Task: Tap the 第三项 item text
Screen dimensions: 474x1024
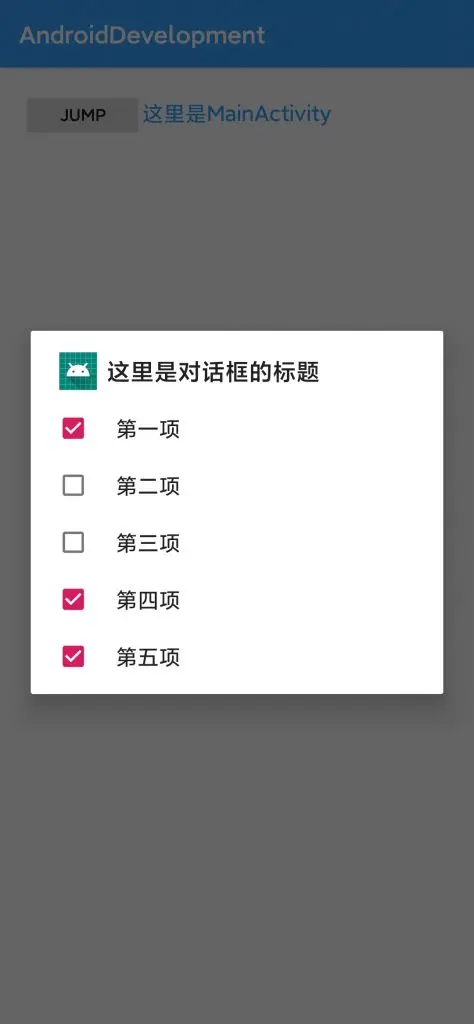Action: click(x=148, y=543)
